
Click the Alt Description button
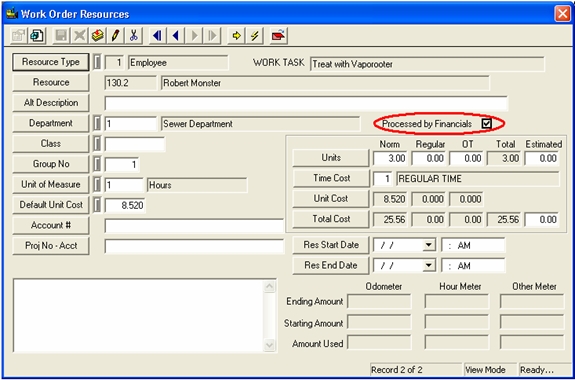tap(51, 103)
